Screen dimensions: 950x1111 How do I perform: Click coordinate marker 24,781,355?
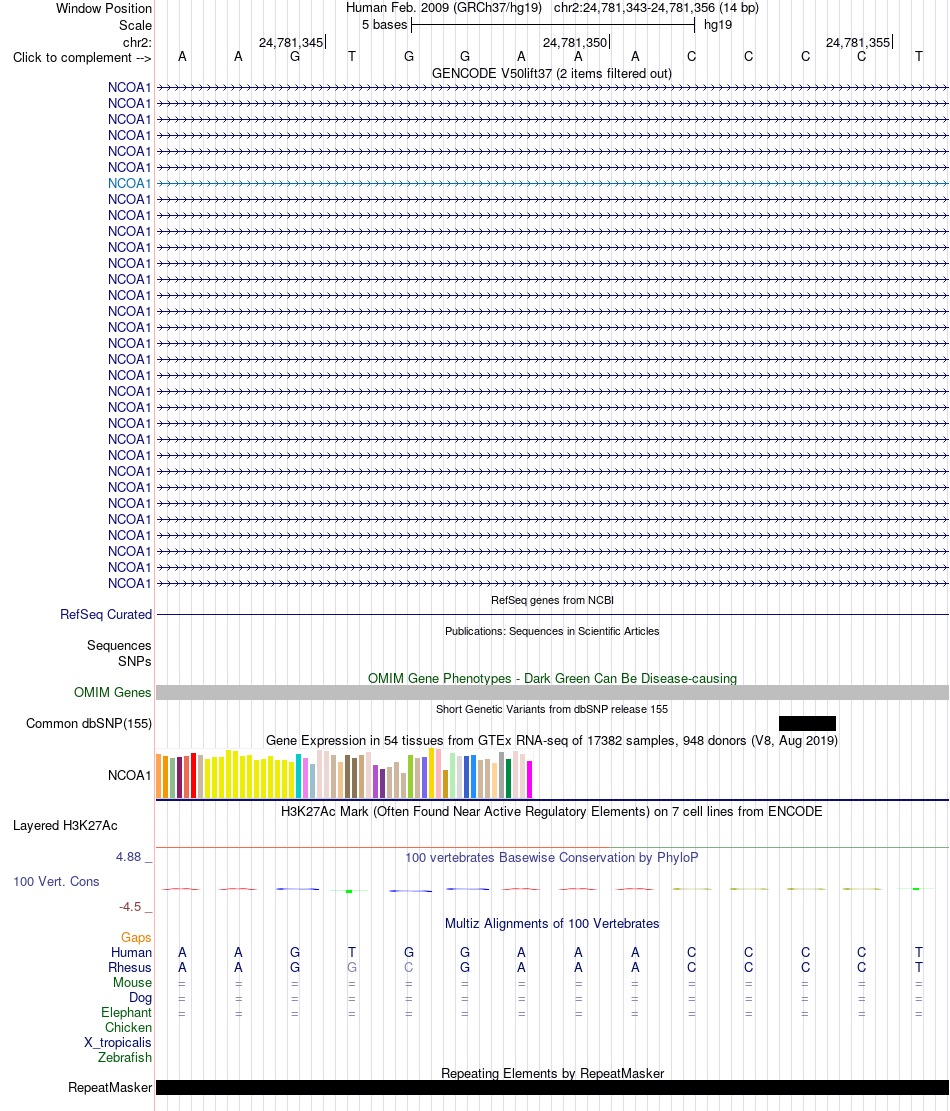858,43
